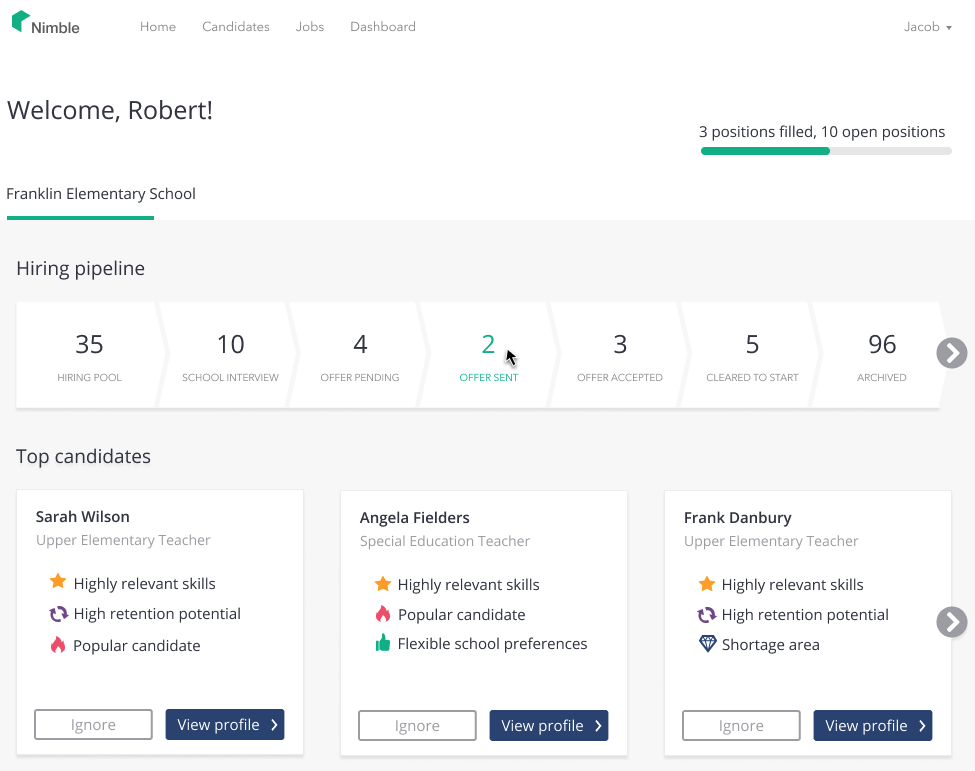Click retention cycle icon on Sarah Wilson's card
The width and height of the screenshot is (975, 771).
pyautogui.click(x=58, y=614)
